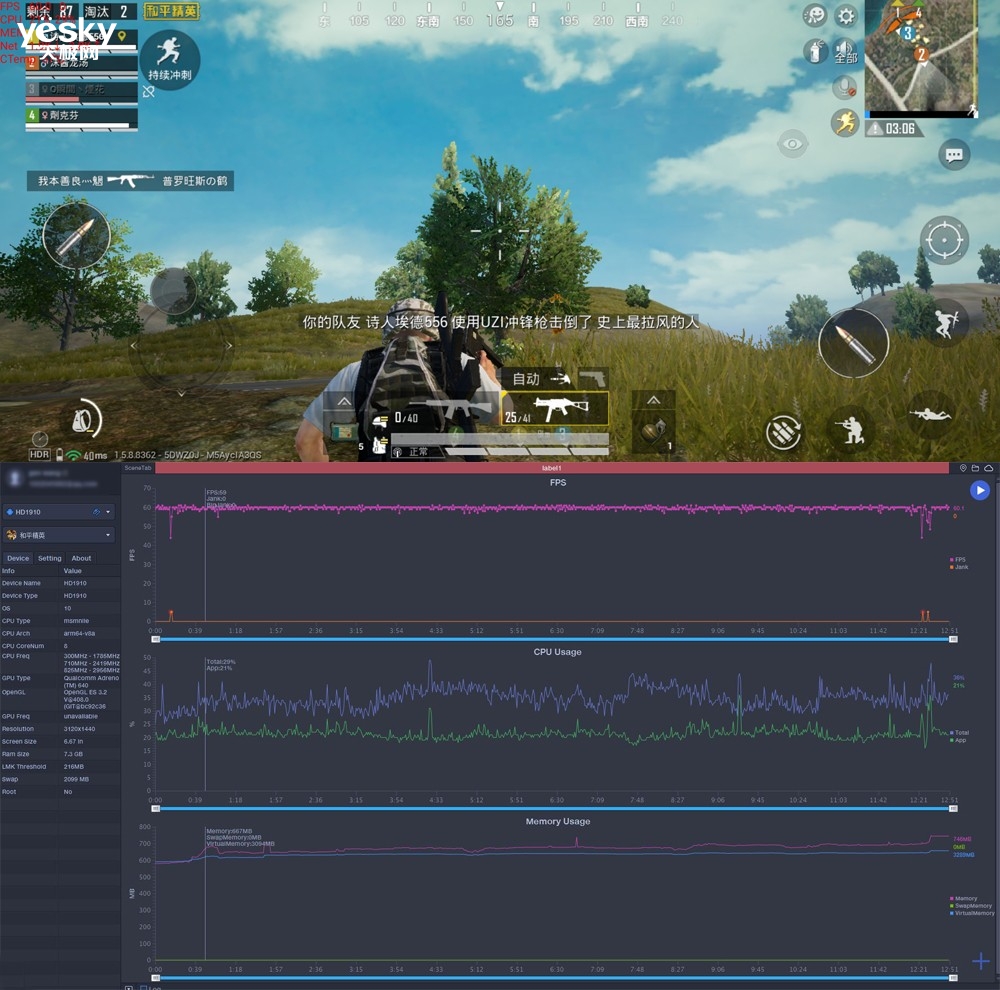Toggle the microphone mute icon

(845, 88)
